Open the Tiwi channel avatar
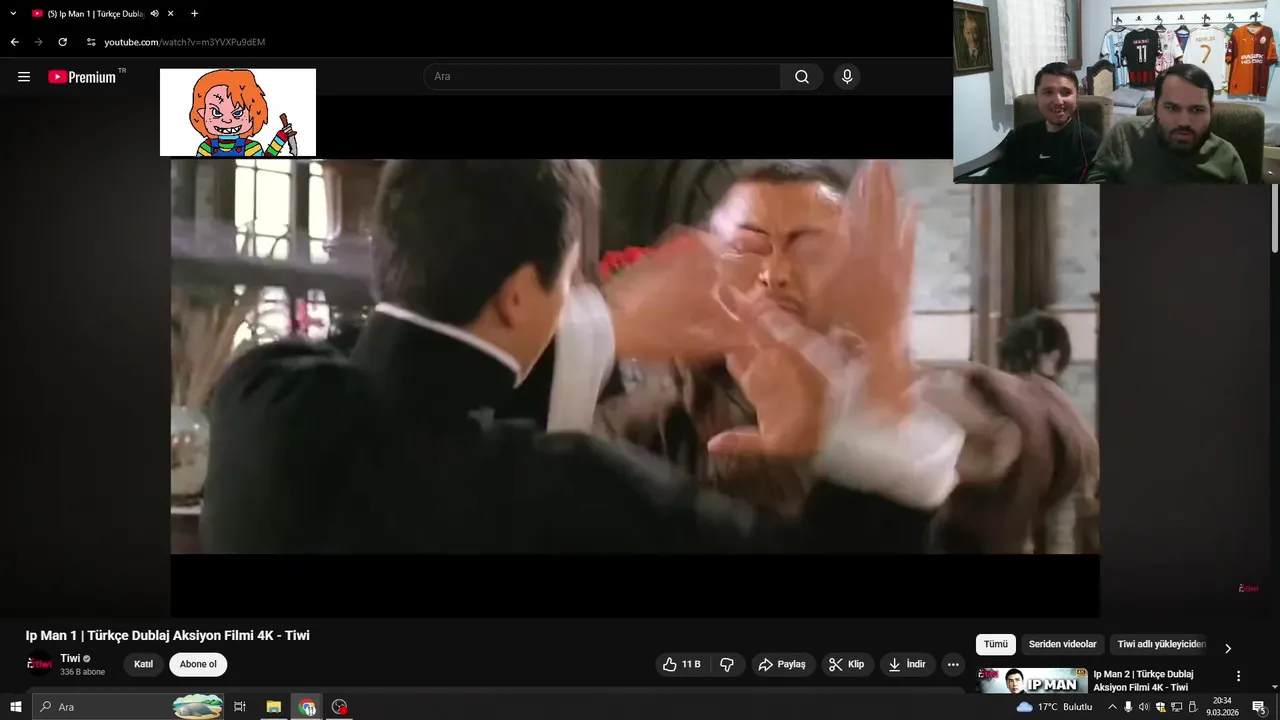The image size is (1280, 720). tap(39, 664)
